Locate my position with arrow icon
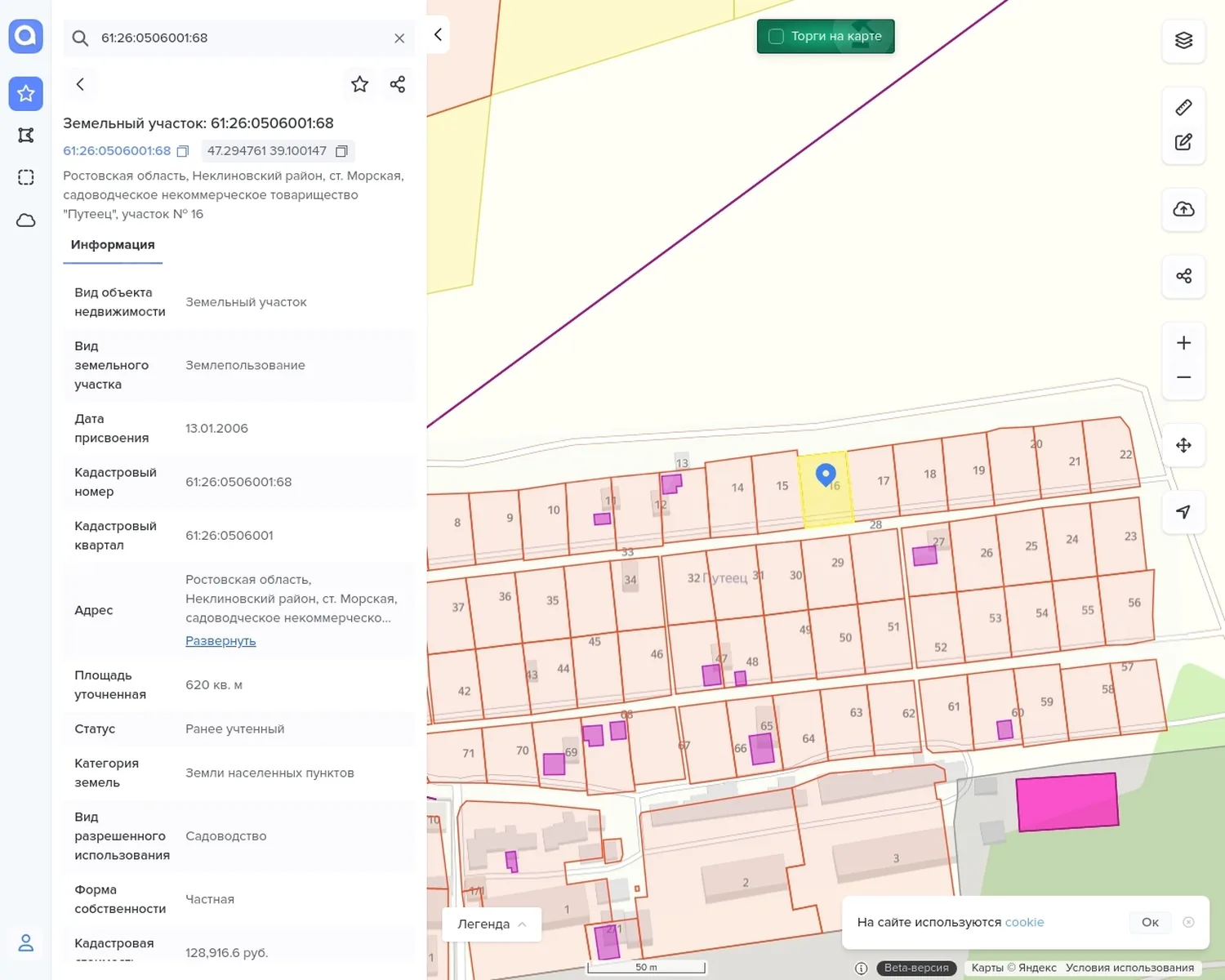This screenshot has width=1225, height=980. click(x=1183, y=512)
